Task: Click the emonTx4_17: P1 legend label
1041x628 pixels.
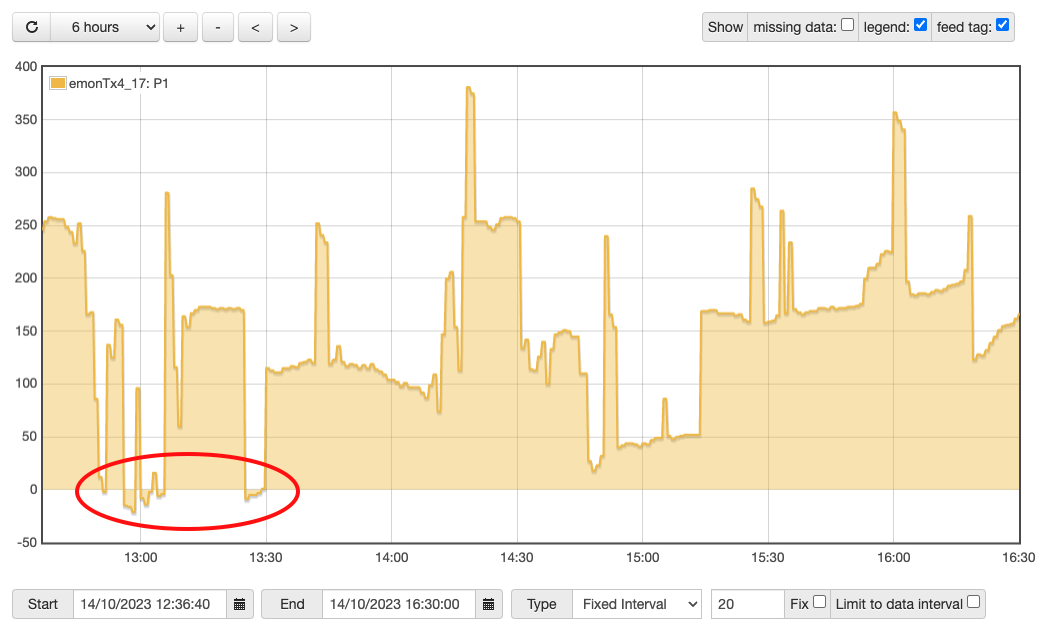Action: (119, 84)
